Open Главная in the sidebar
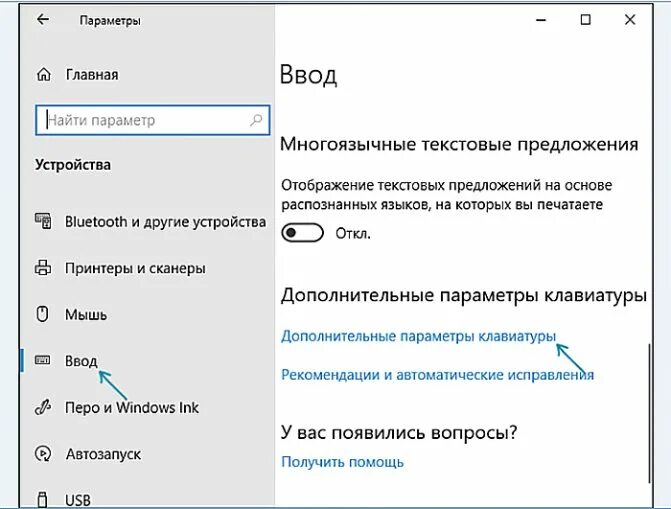 tap(92, 75)
